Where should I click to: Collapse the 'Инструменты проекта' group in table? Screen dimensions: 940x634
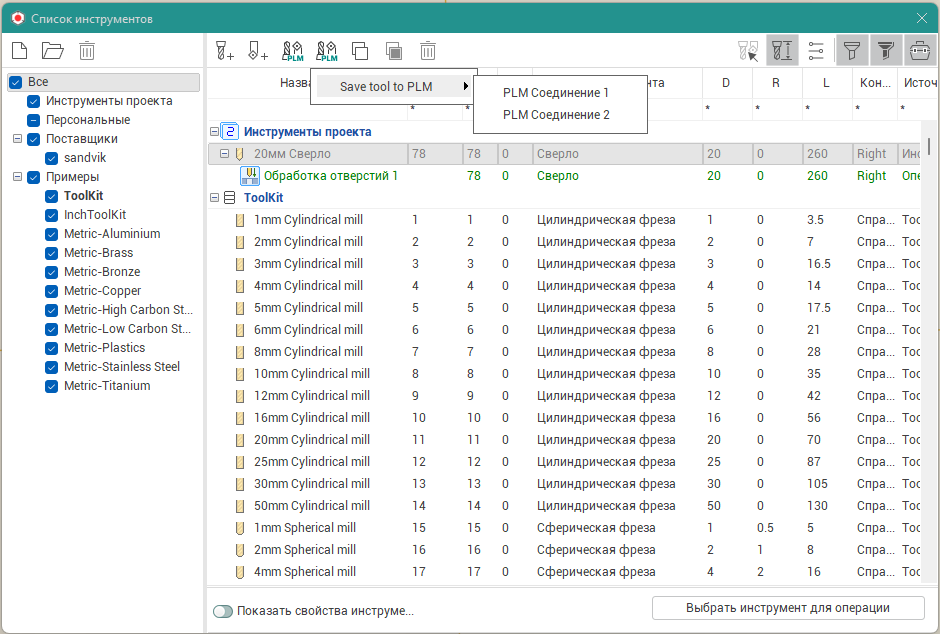point(214,132)
